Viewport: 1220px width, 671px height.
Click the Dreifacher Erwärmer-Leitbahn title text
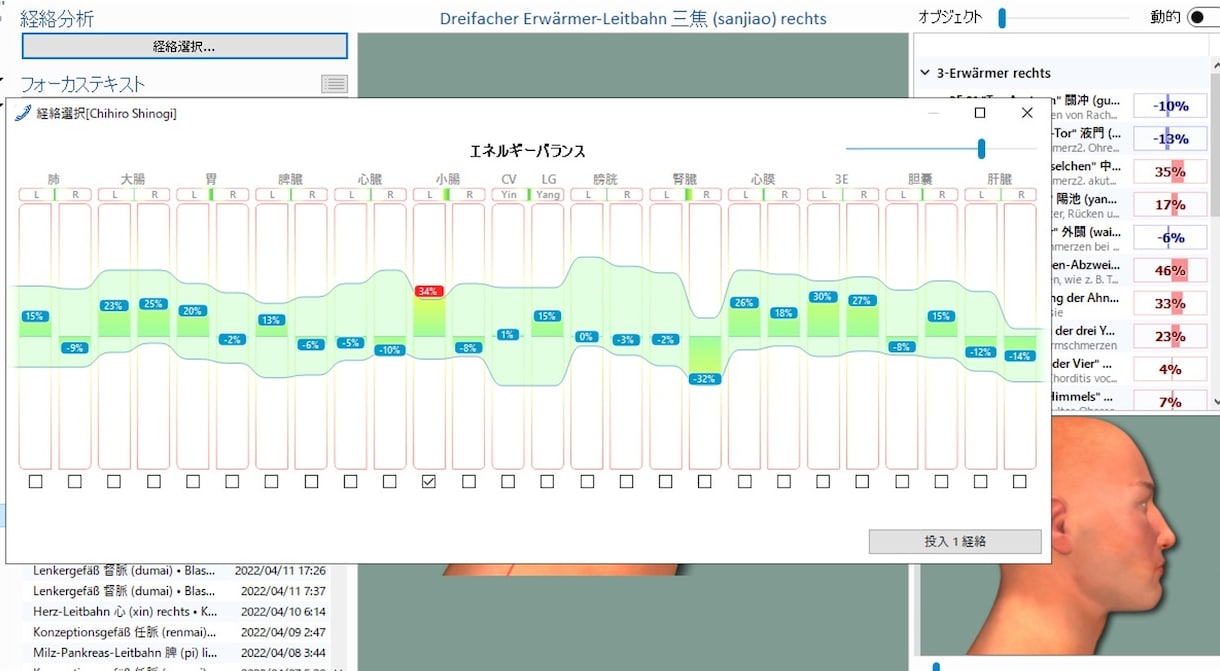pos(633,18)
